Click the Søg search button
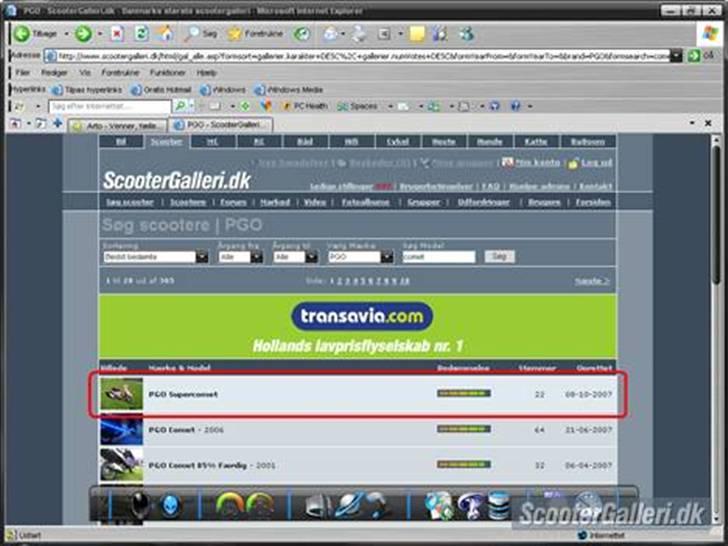728x546 pixels. pyautogui.click(x=498, y=257)
